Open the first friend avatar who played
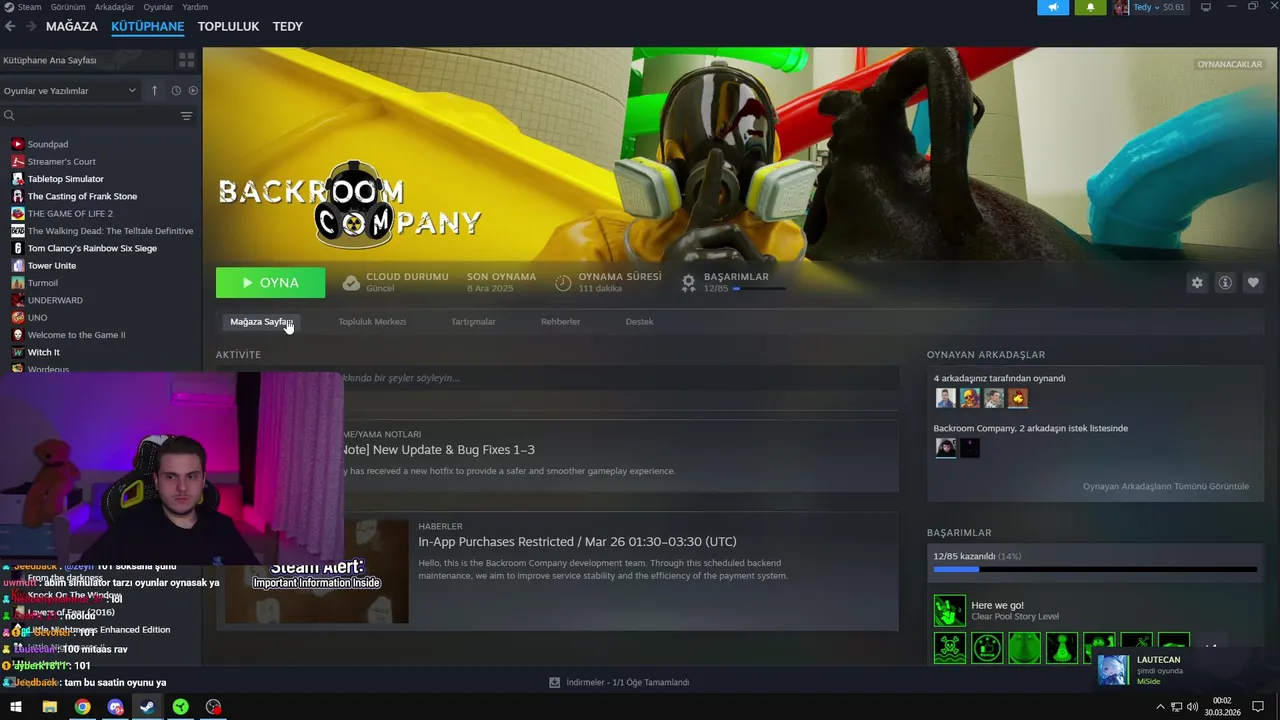 click(945, 398)
